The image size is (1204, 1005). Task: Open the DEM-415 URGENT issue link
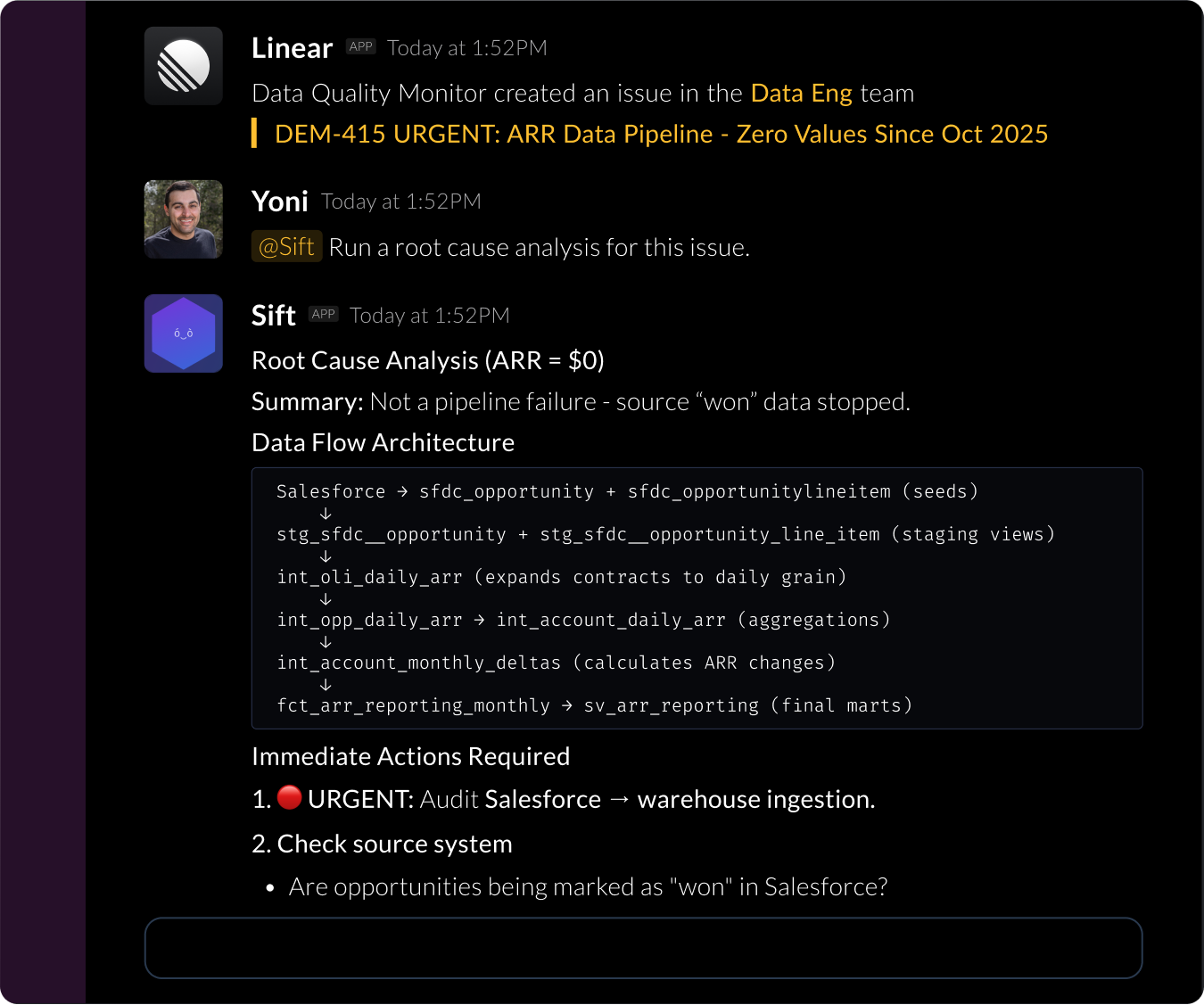coord(661,134)
